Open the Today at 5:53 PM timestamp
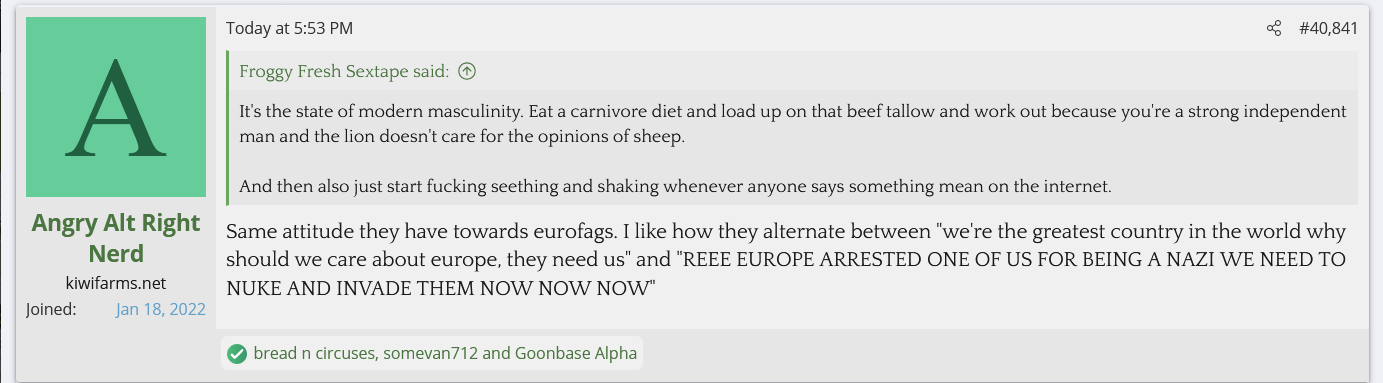The width and height of the screenshot is (1383, 383). pos(289,28)
